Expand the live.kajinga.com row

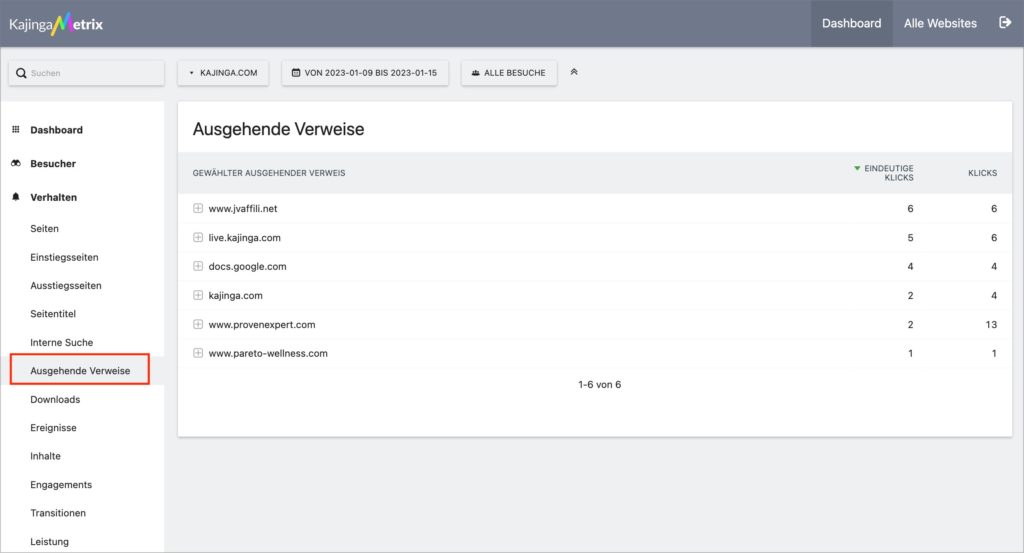pyautogui.click(x=198, y=238)
